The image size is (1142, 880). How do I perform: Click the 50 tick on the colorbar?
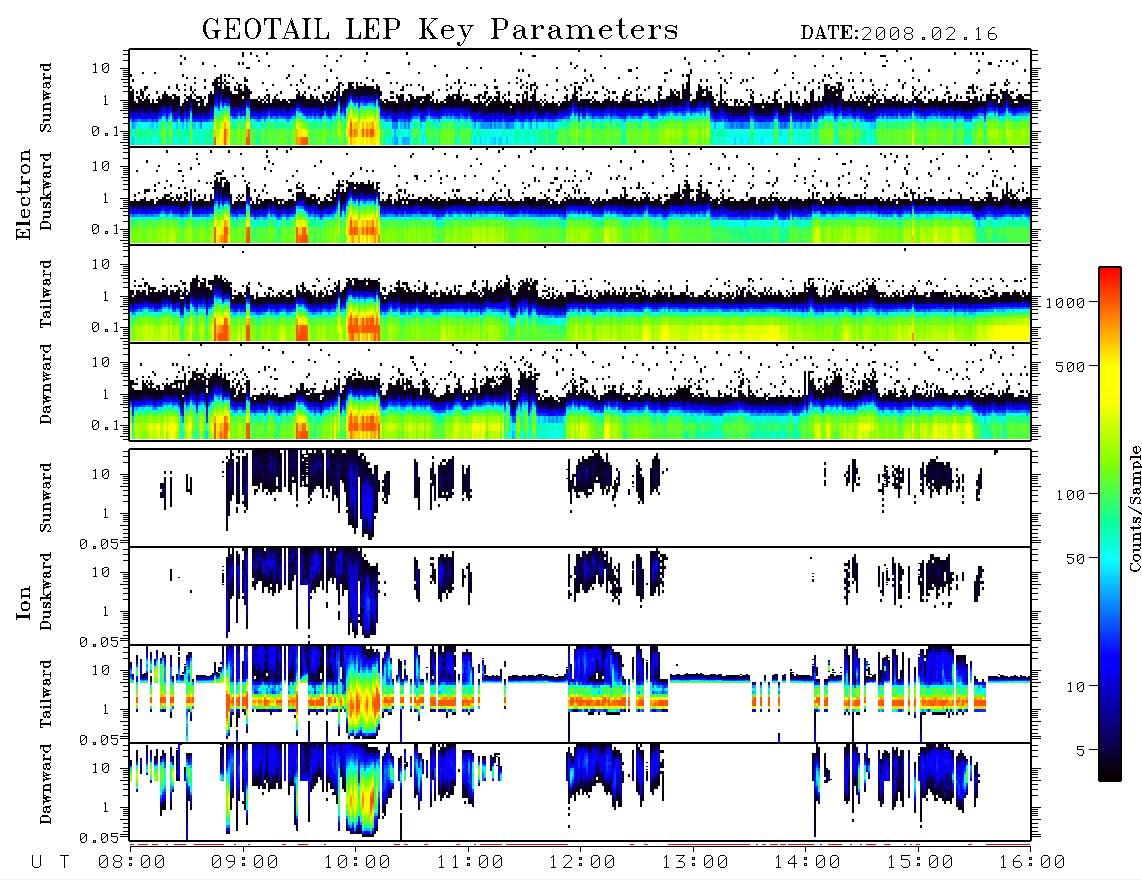pyautogui.click(x=1076, y=559)
